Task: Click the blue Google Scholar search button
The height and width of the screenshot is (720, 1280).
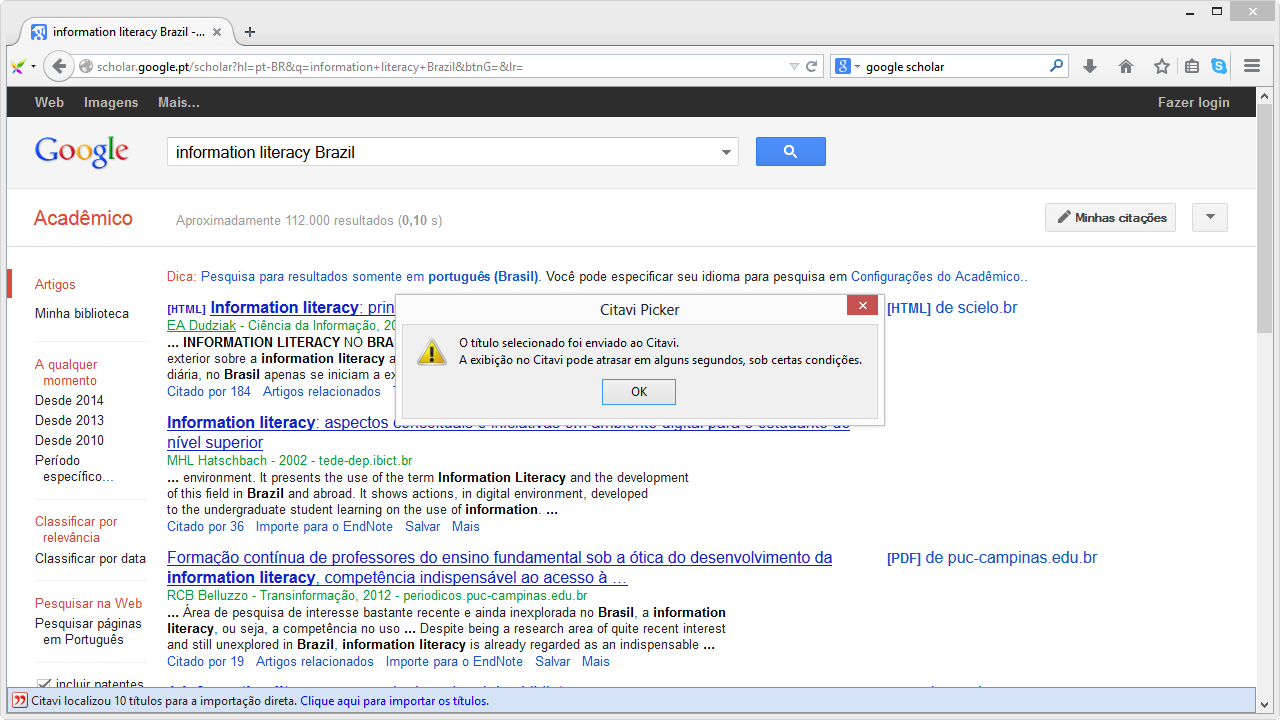Action: tap(790, 152)
